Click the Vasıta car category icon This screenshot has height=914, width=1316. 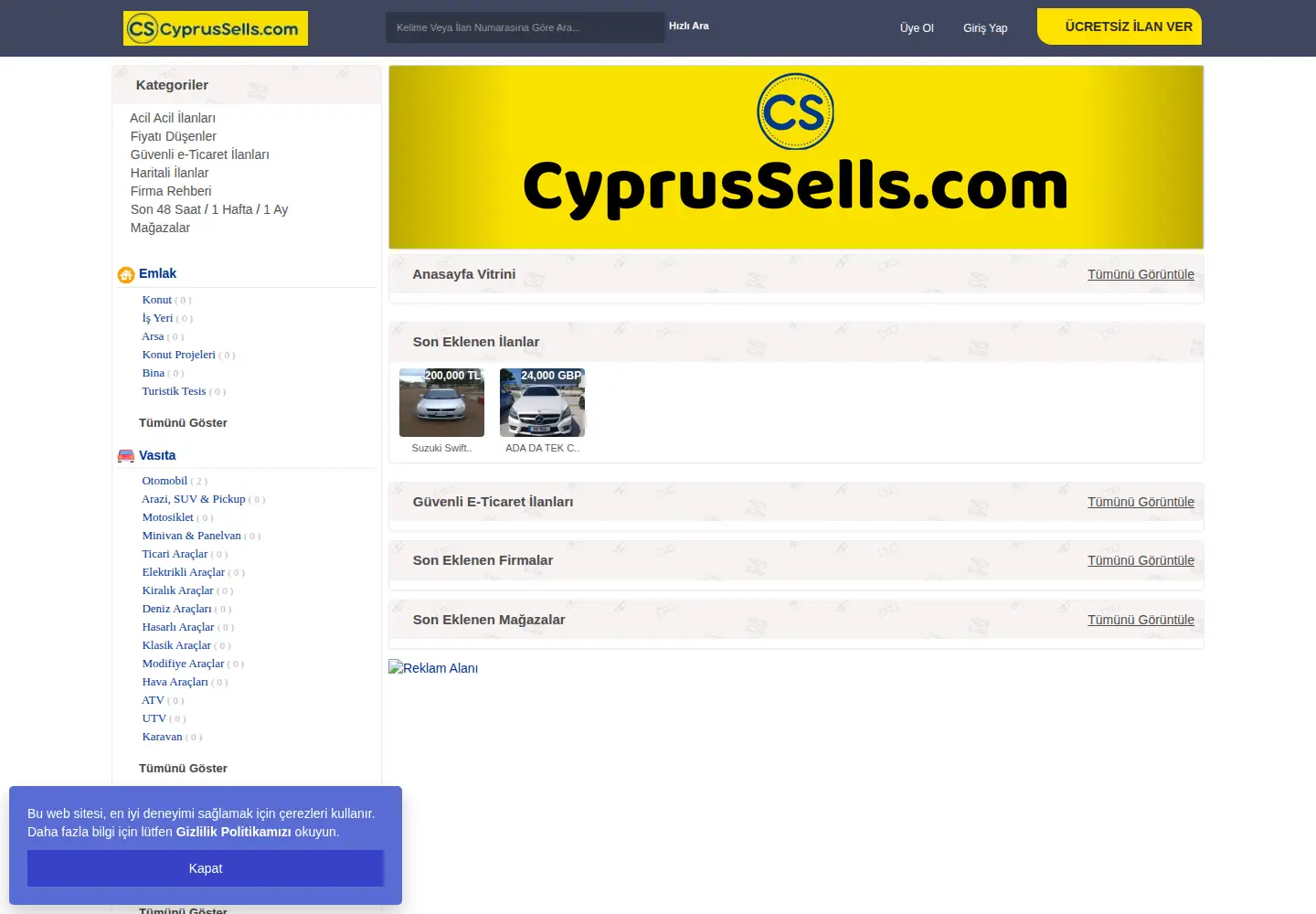pyautogui.click(x=126, y=456)
